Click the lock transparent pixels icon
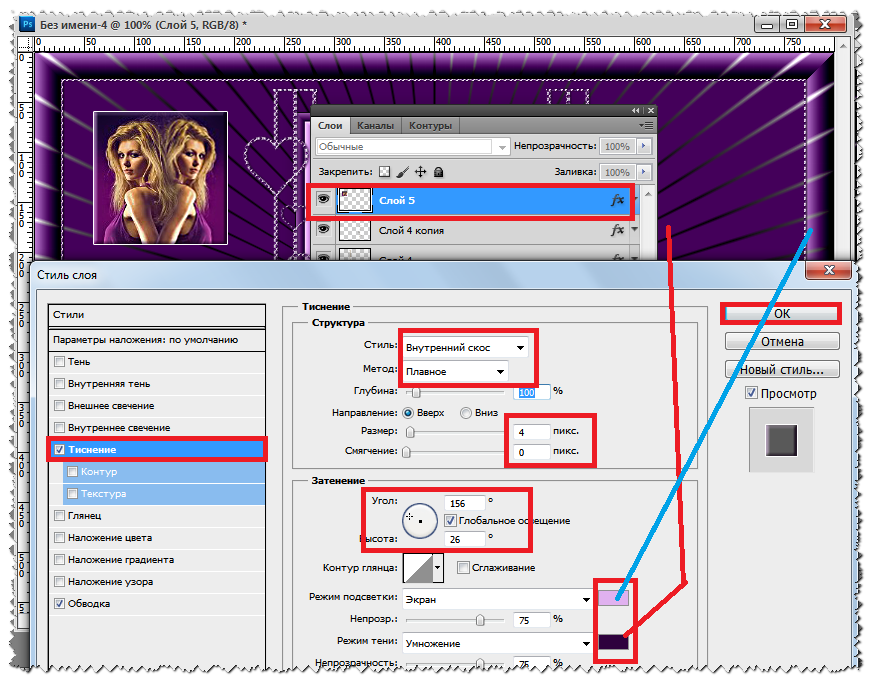Screen dimensions: 872x682 pos(384,172)
